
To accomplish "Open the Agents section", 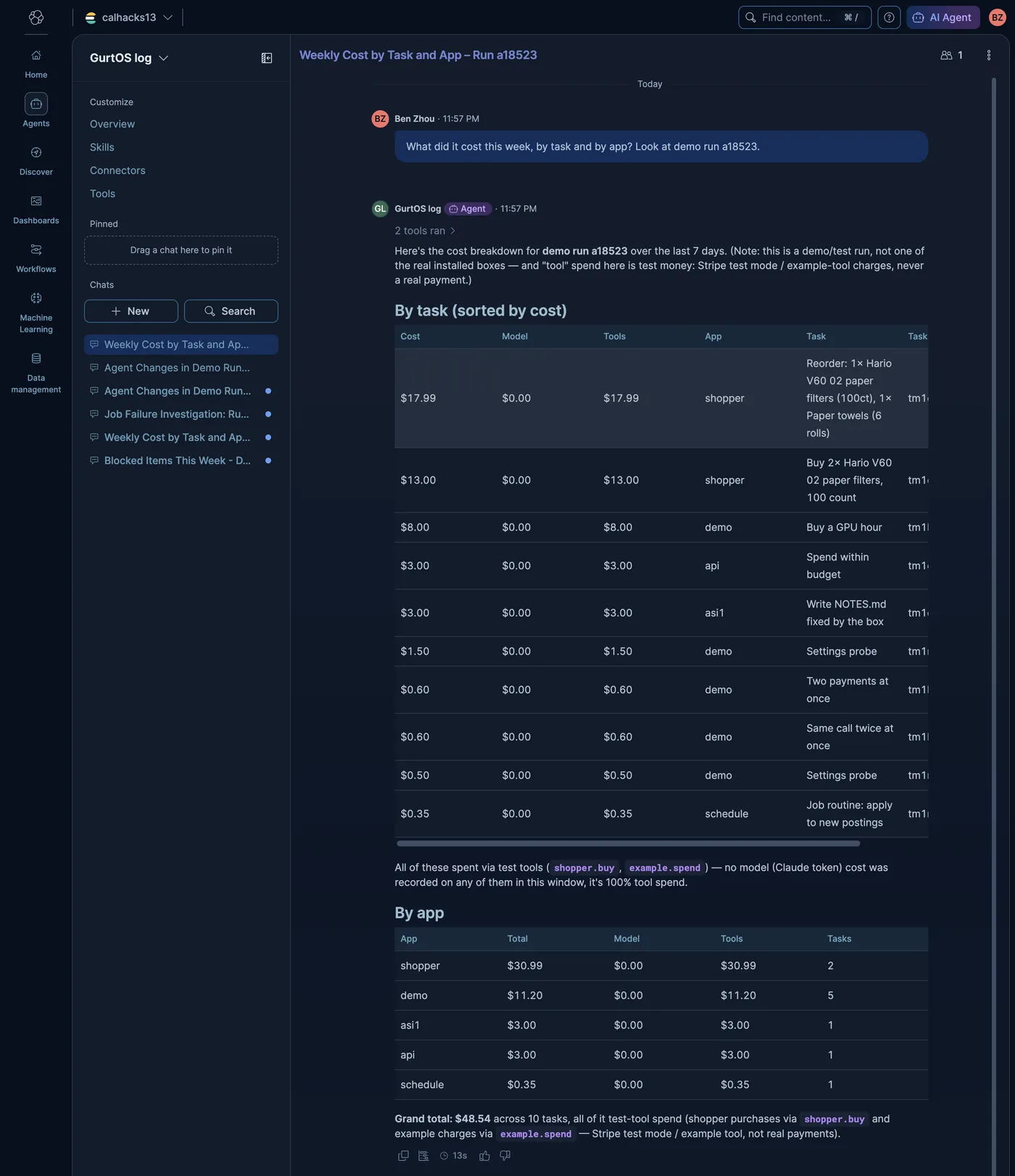I will coord(36,111).
